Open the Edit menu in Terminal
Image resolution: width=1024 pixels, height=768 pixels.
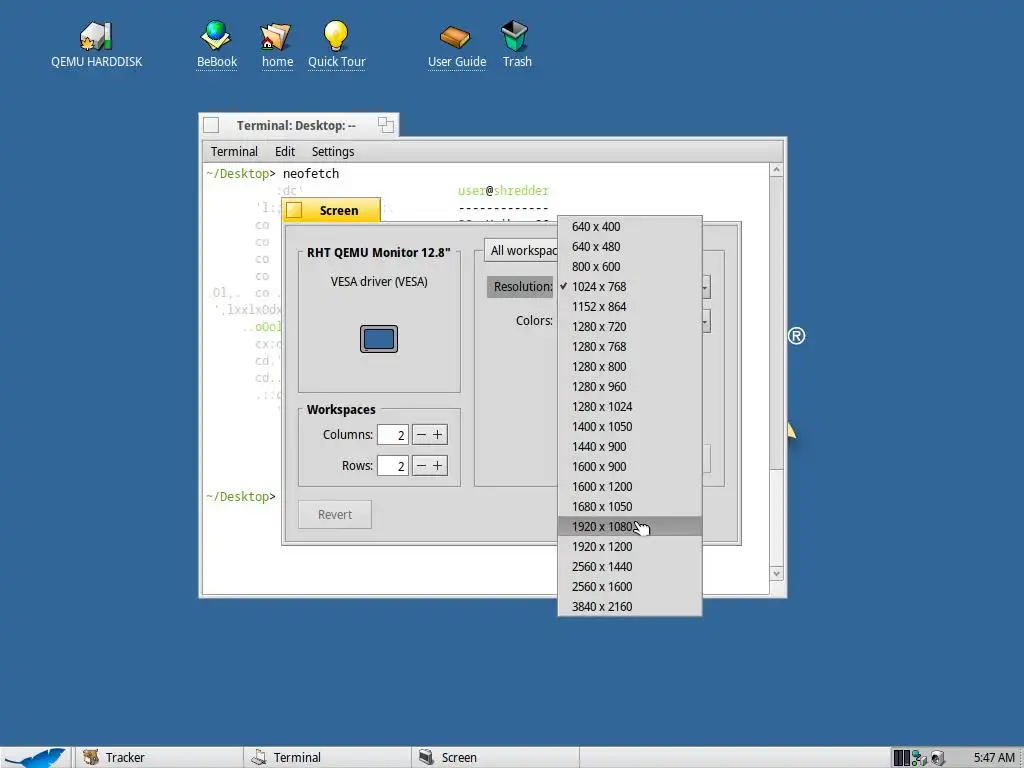(x=285, y=152)
